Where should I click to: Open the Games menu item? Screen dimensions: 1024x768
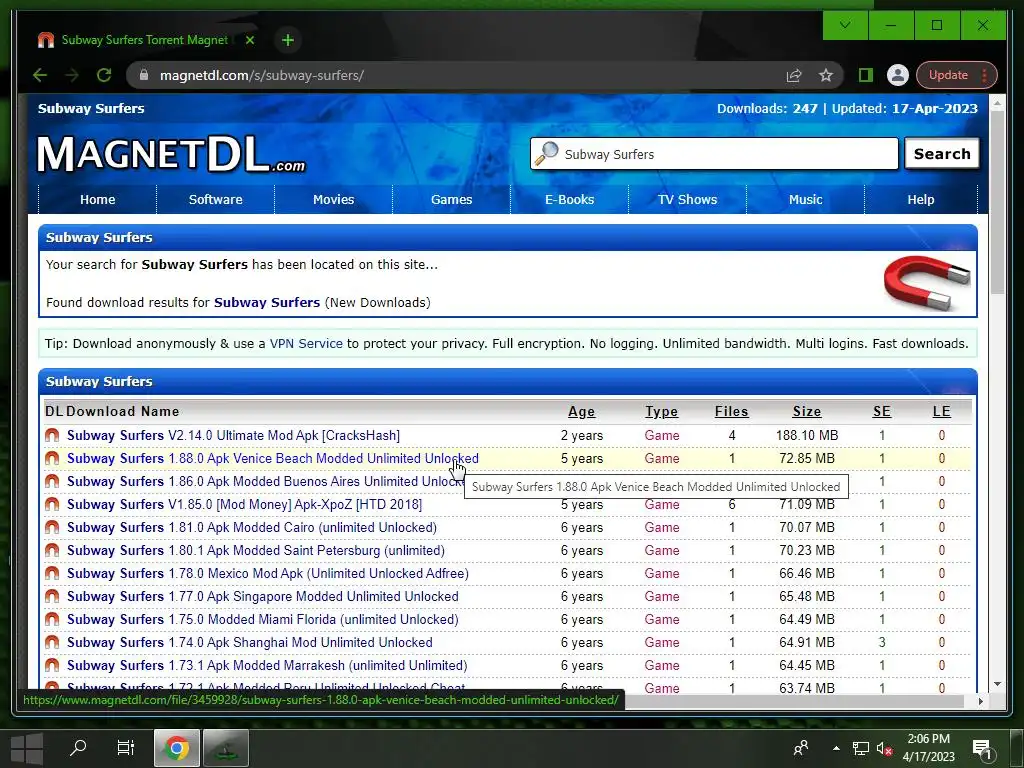click(451, 199)
